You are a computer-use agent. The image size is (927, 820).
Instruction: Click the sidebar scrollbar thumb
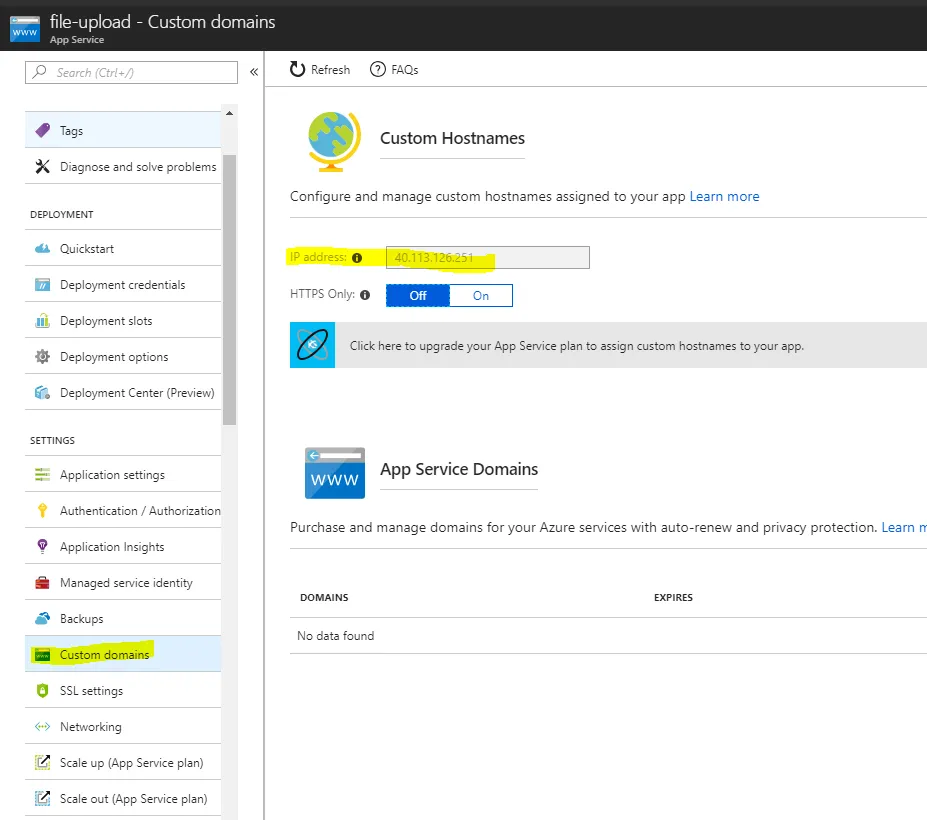coord(229,290)
